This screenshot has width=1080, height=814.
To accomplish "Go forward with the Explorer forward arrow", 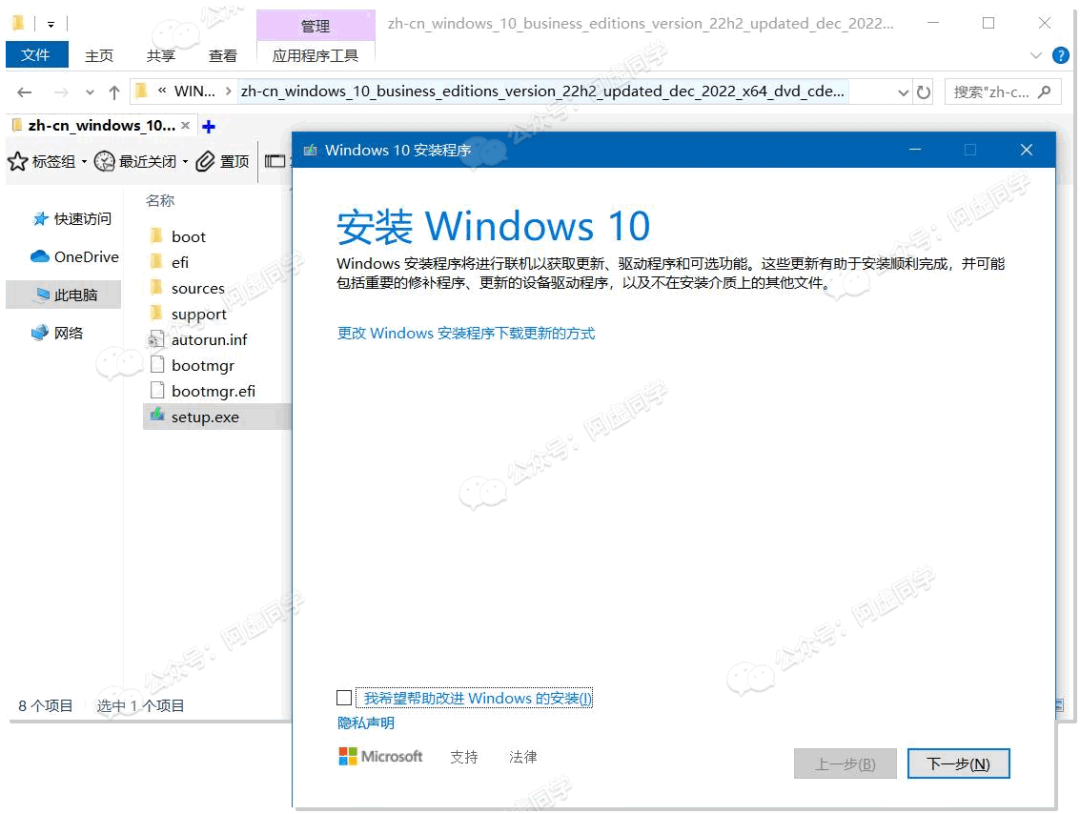I will [x=61, y=92].
